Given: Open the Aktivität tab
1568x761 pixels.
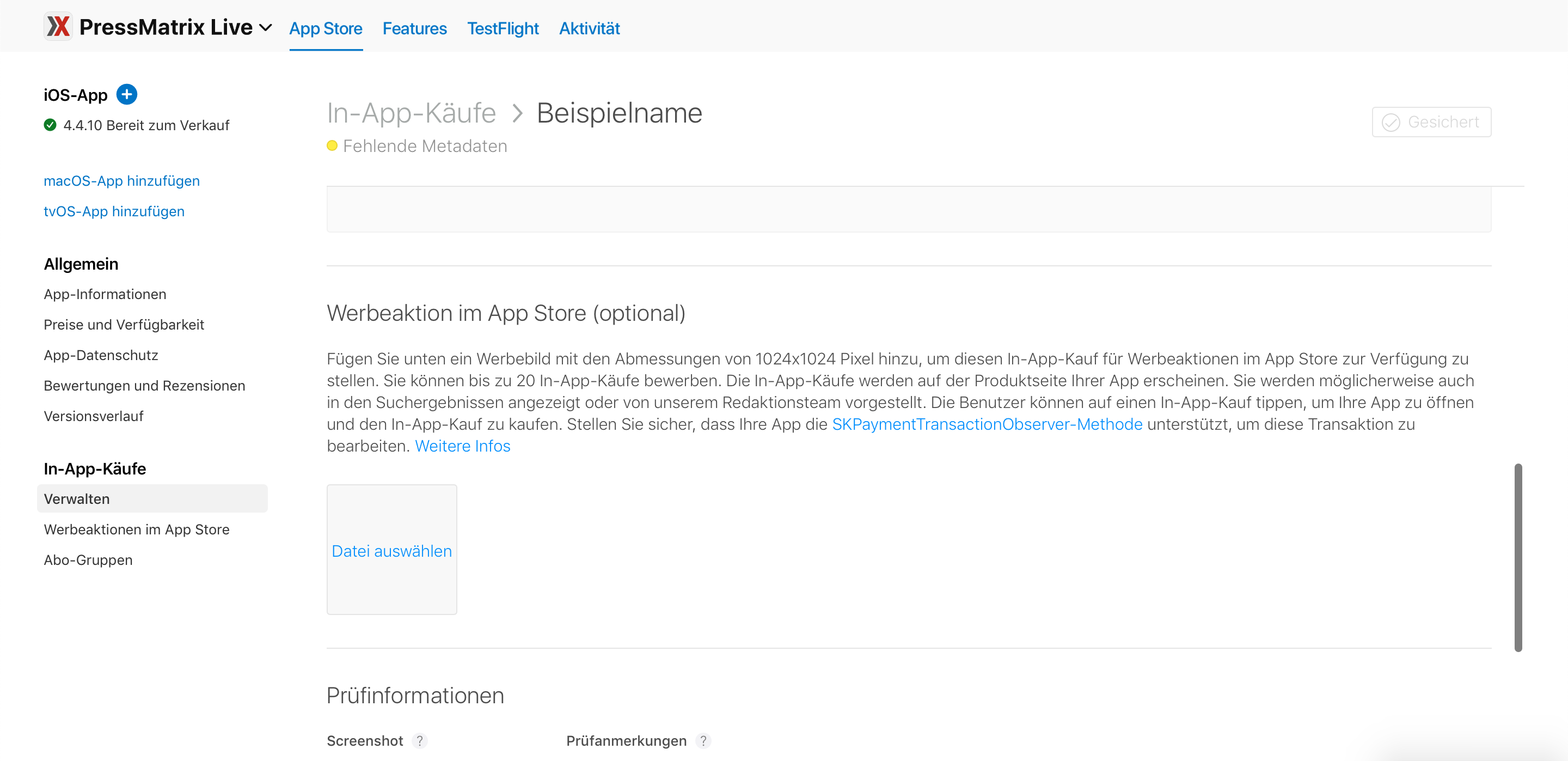Looking at the screenshot, I should click(589, 29).
